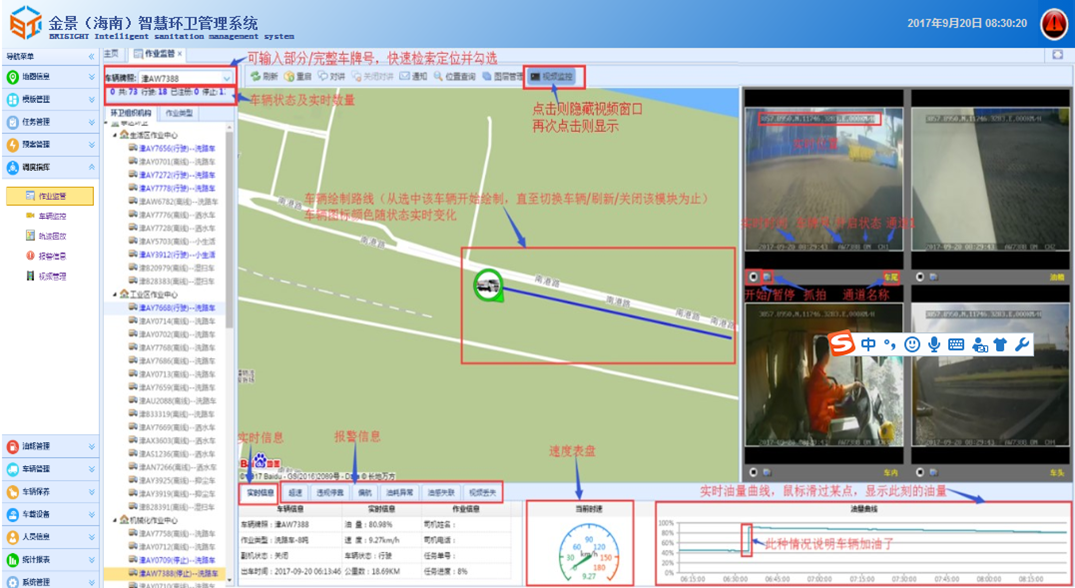Expand the 统计报表 section chevron

[91, 559]
